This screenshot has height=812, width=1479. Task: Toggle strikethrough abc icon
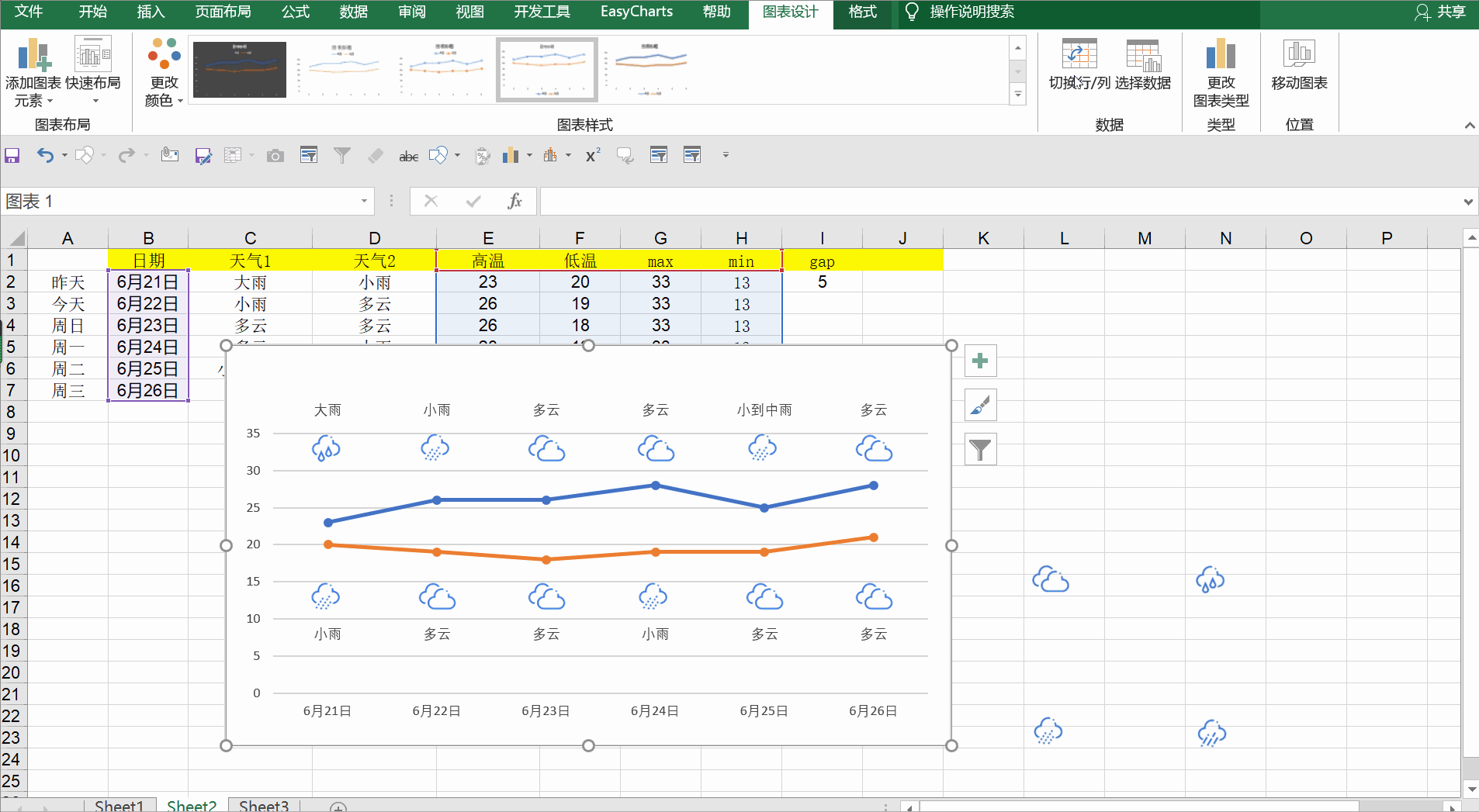[409, 156]
